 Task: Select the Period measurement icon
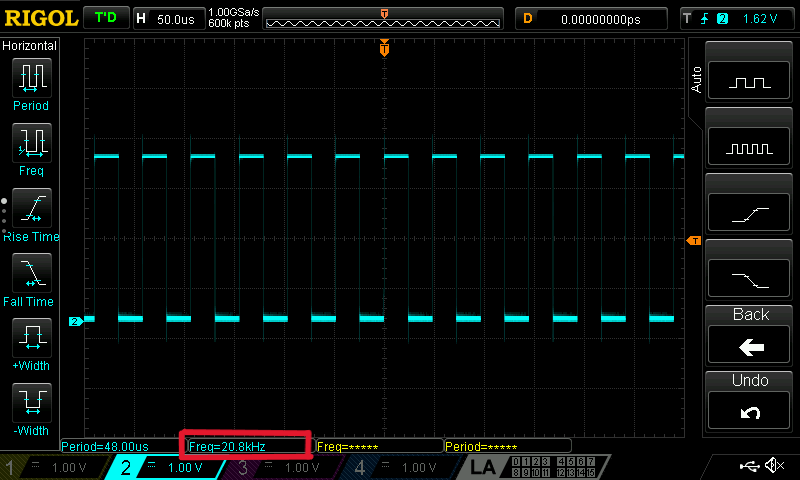point(31,80)
